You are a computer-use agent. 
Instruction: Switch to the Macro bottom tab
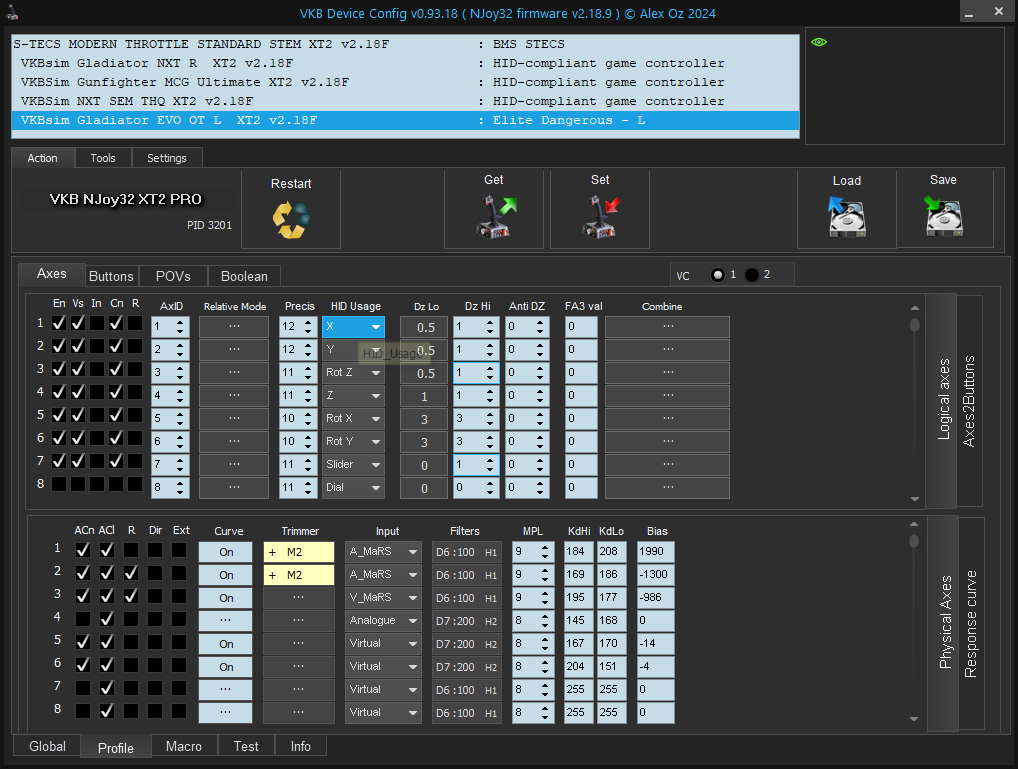[x=184, y=746]
